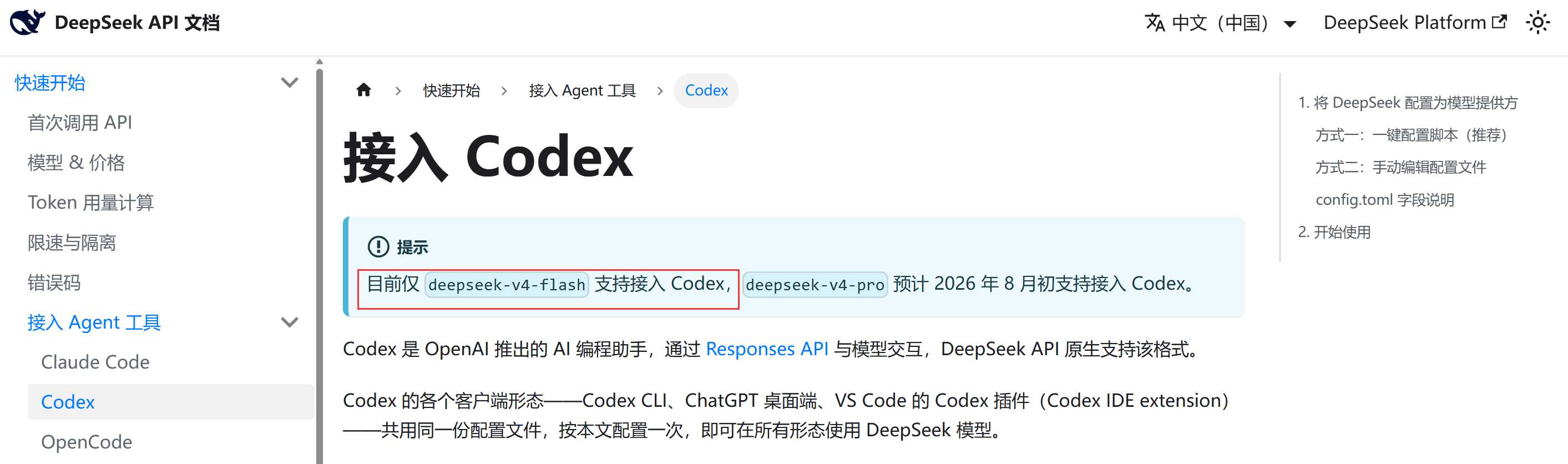This screenshot has width=1568, height=464.
Task: Select 快速开始 in the sidebar
Action: 50,83
